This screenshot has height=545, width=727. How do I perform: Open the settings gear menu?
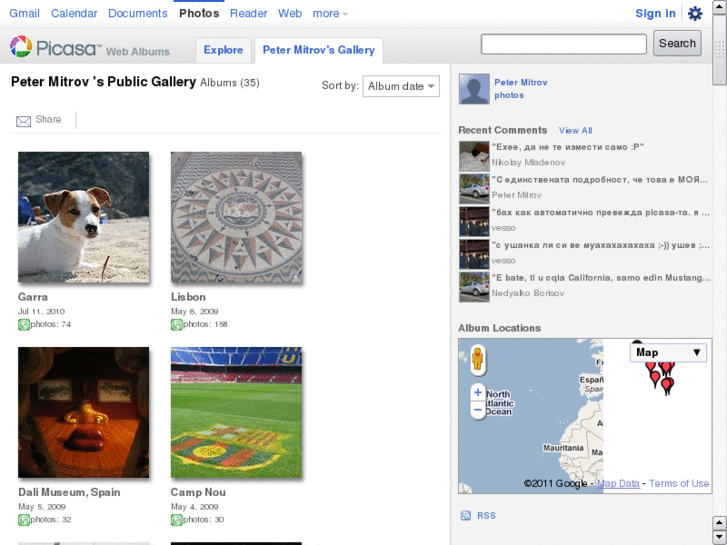click(x=695, y=14)
